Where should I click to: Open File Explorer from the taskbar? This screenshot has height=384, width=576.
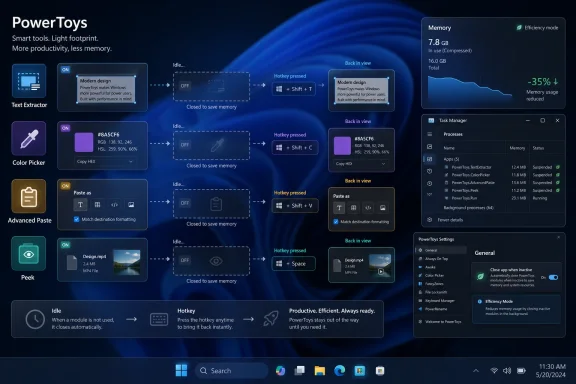(320, 371)
